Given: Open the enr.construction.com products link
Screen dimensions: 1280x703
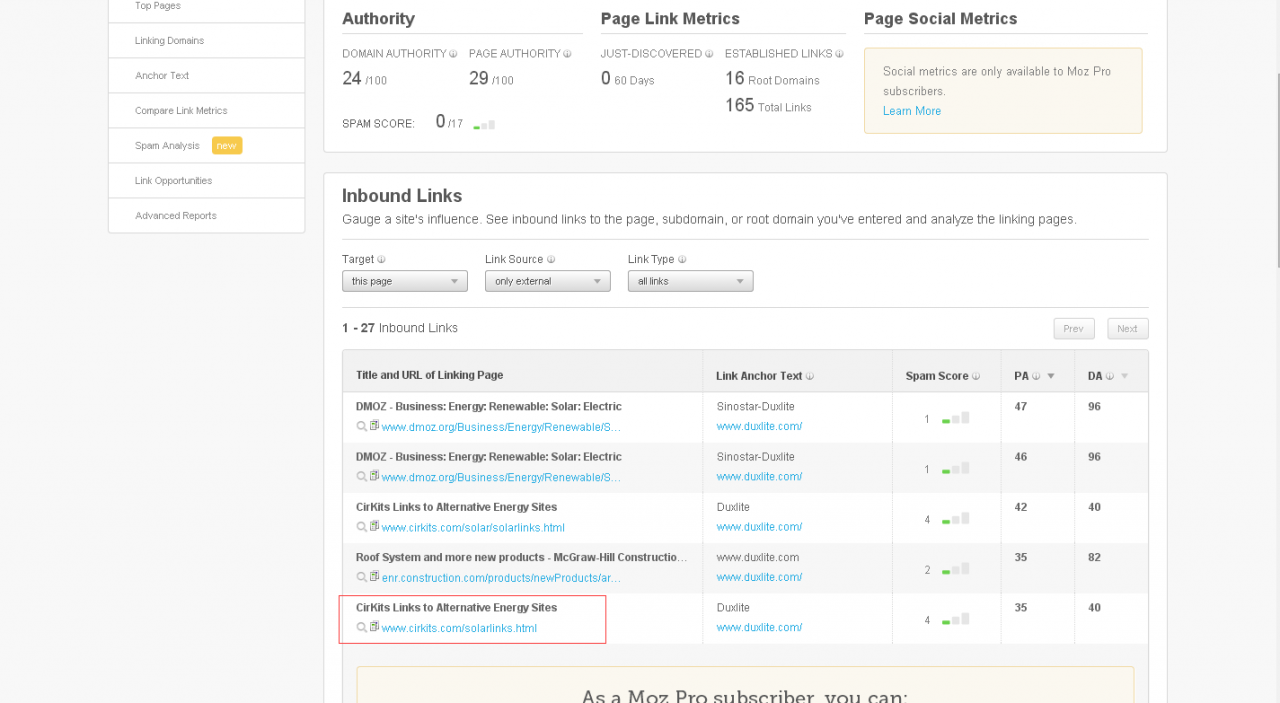Looking at the screenshot, I should (501, 578).
